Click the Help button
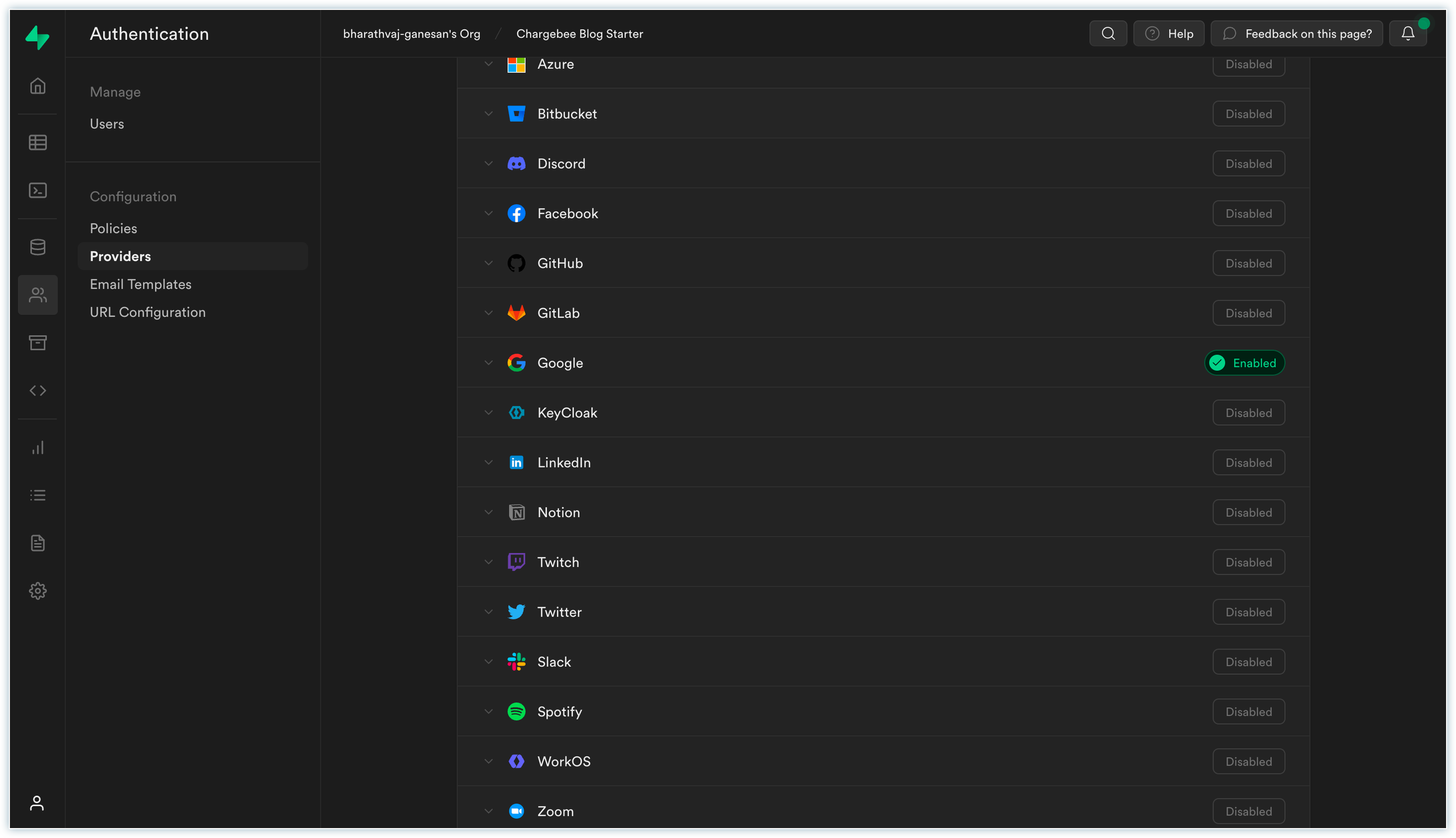 coord(1168,33)
